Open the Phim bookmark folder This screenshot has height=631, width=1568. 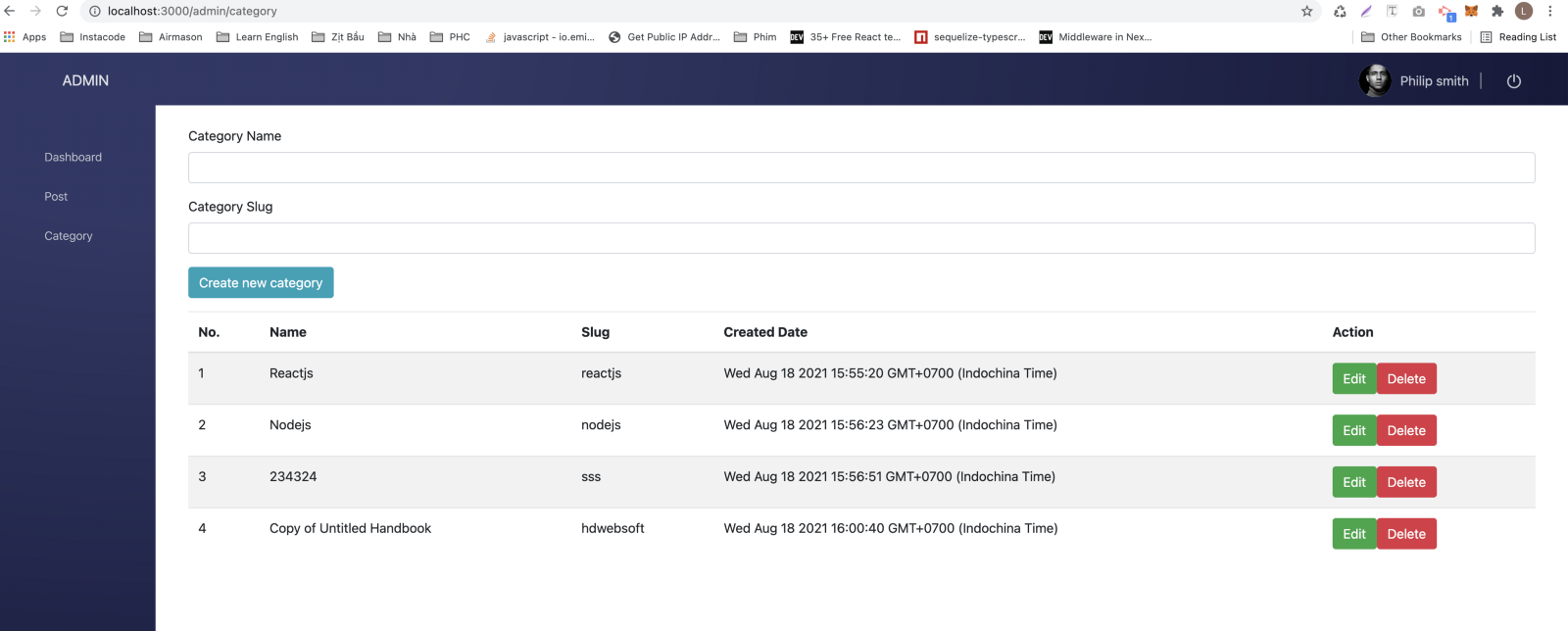click(755, 37)
